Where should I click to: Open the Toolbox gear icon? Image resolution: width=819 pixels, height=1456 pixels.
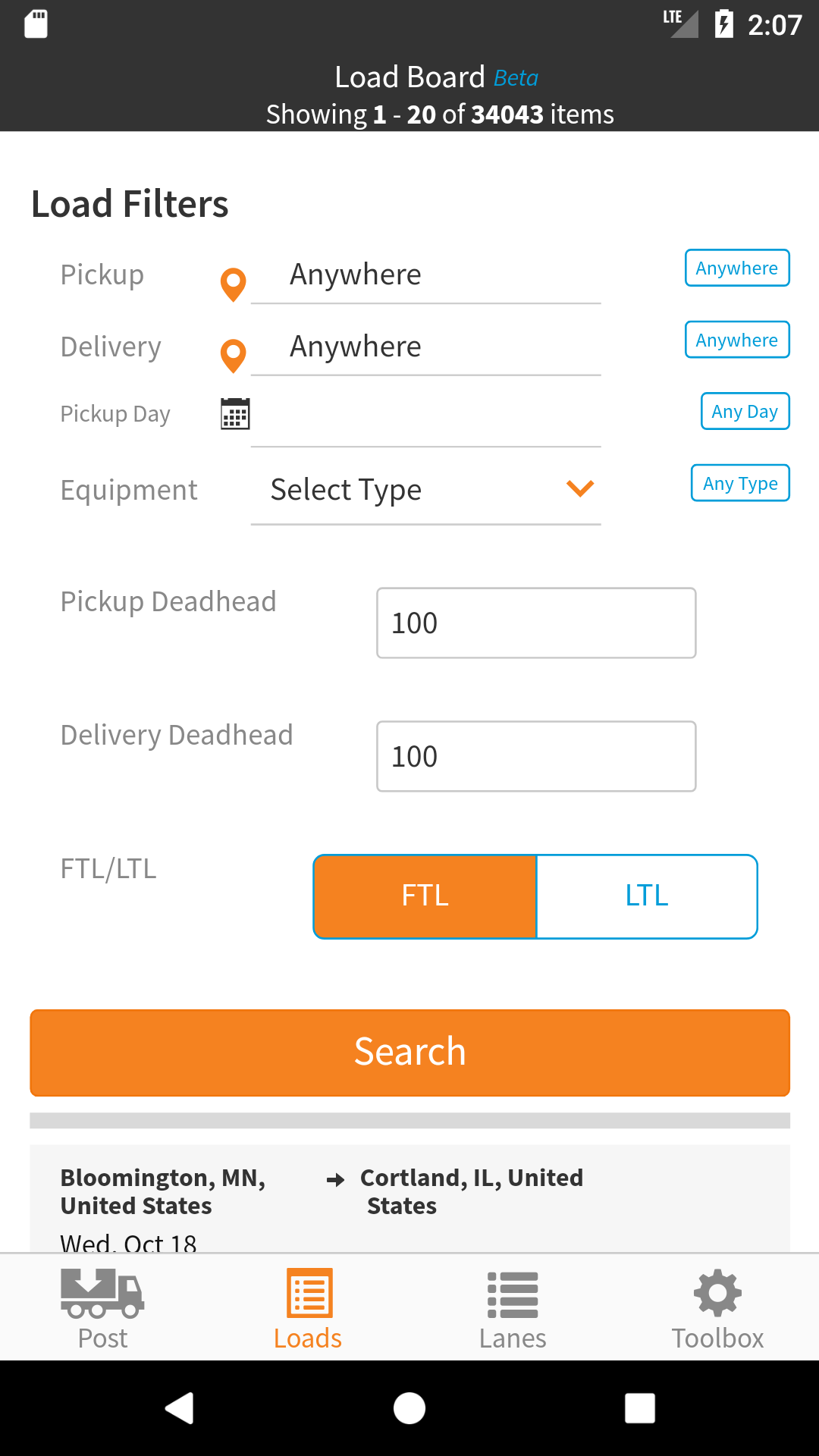pos(717,1293)
